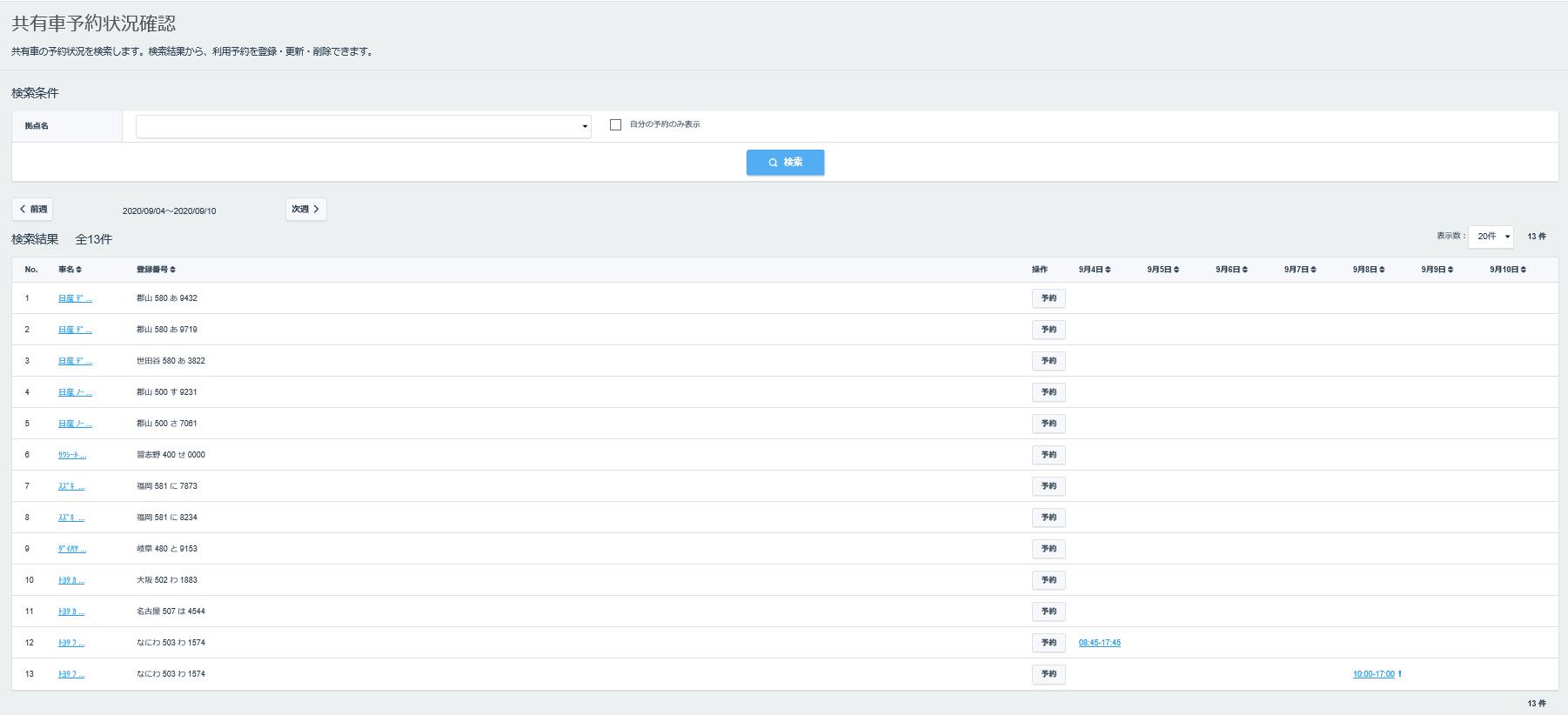Sort the table by 車名 column

[70, 270]
